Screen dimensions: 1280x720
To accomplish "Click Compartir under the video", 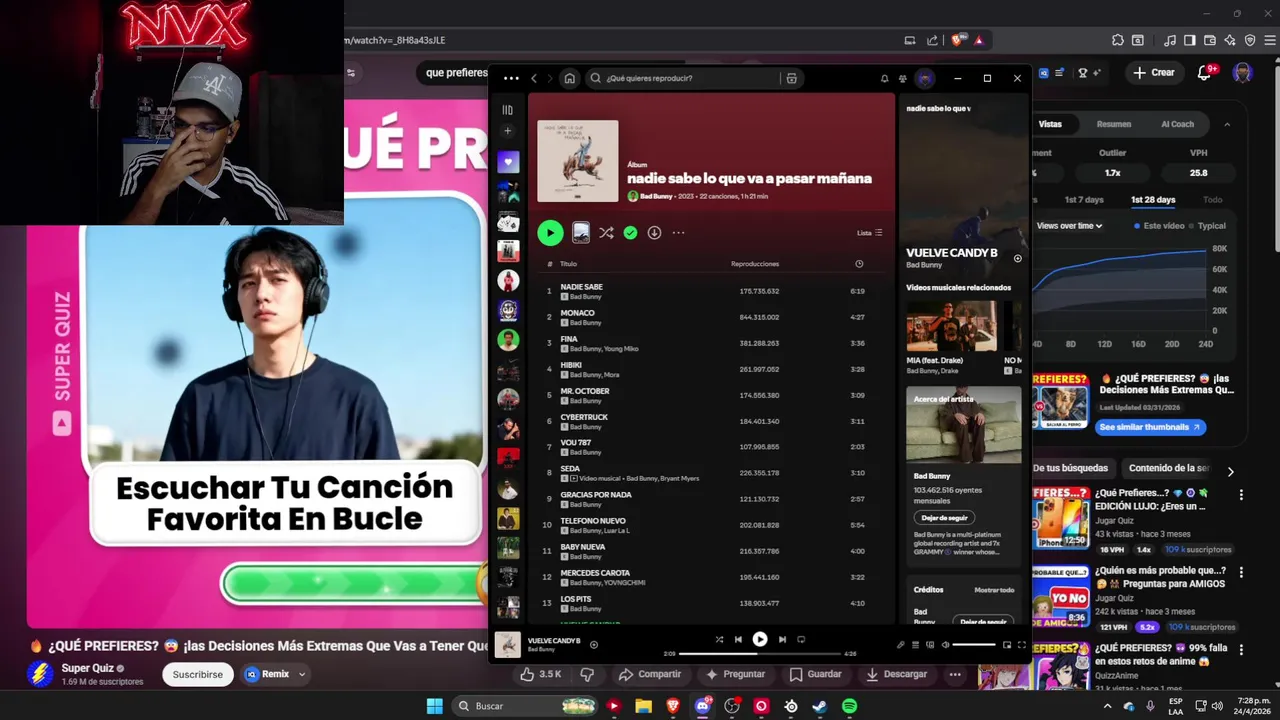I will tap(650, 674).
